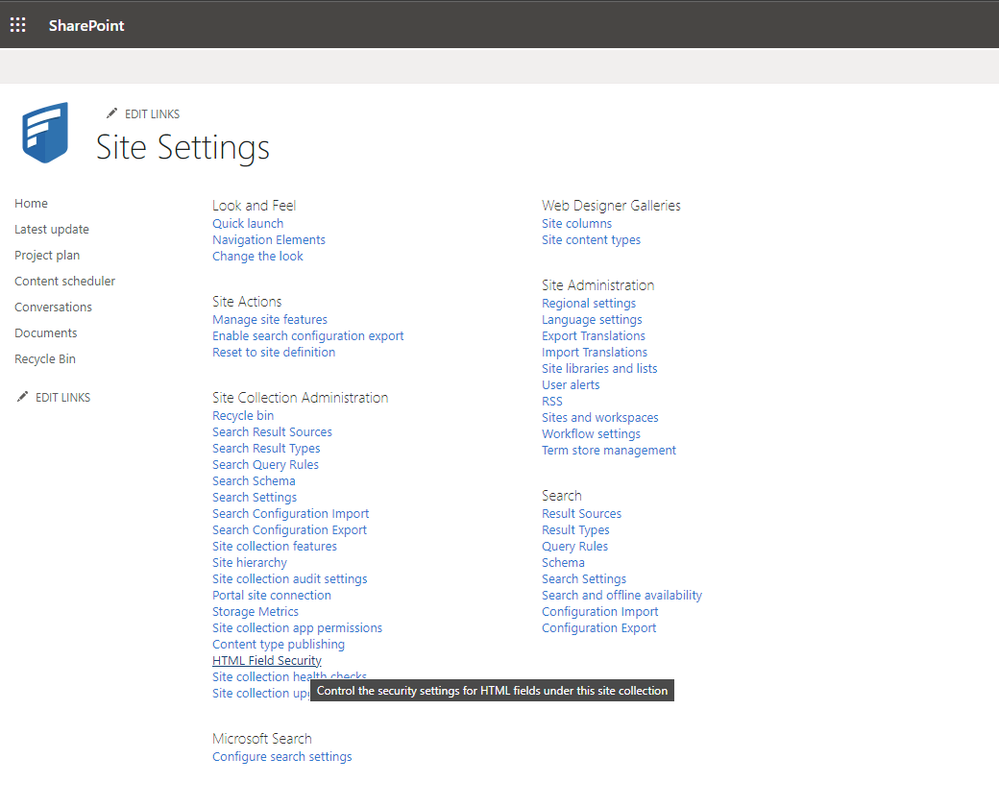
Task: Click pencil icon beside sidebar EDIT LINKS
Action: click(22, 397)
